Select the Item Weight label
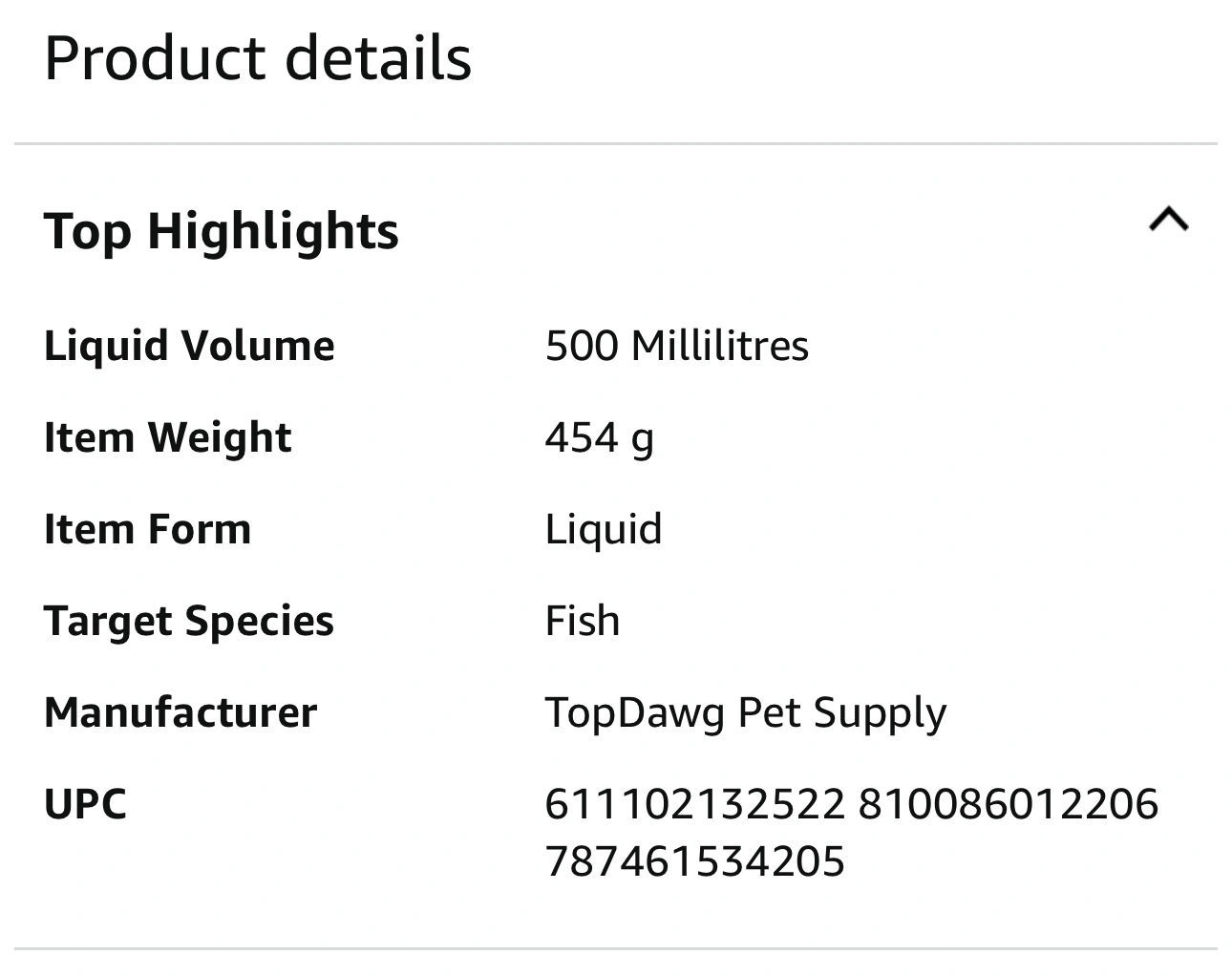The width and height of the screenshot is (1232, 976). [167, 437]
